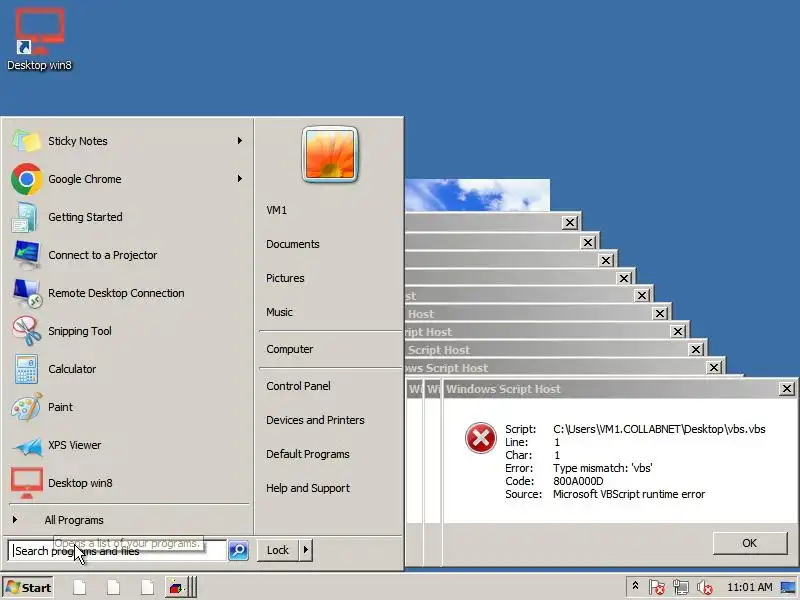
Task: Open Help and Support
Action: (x=308, y=488)
